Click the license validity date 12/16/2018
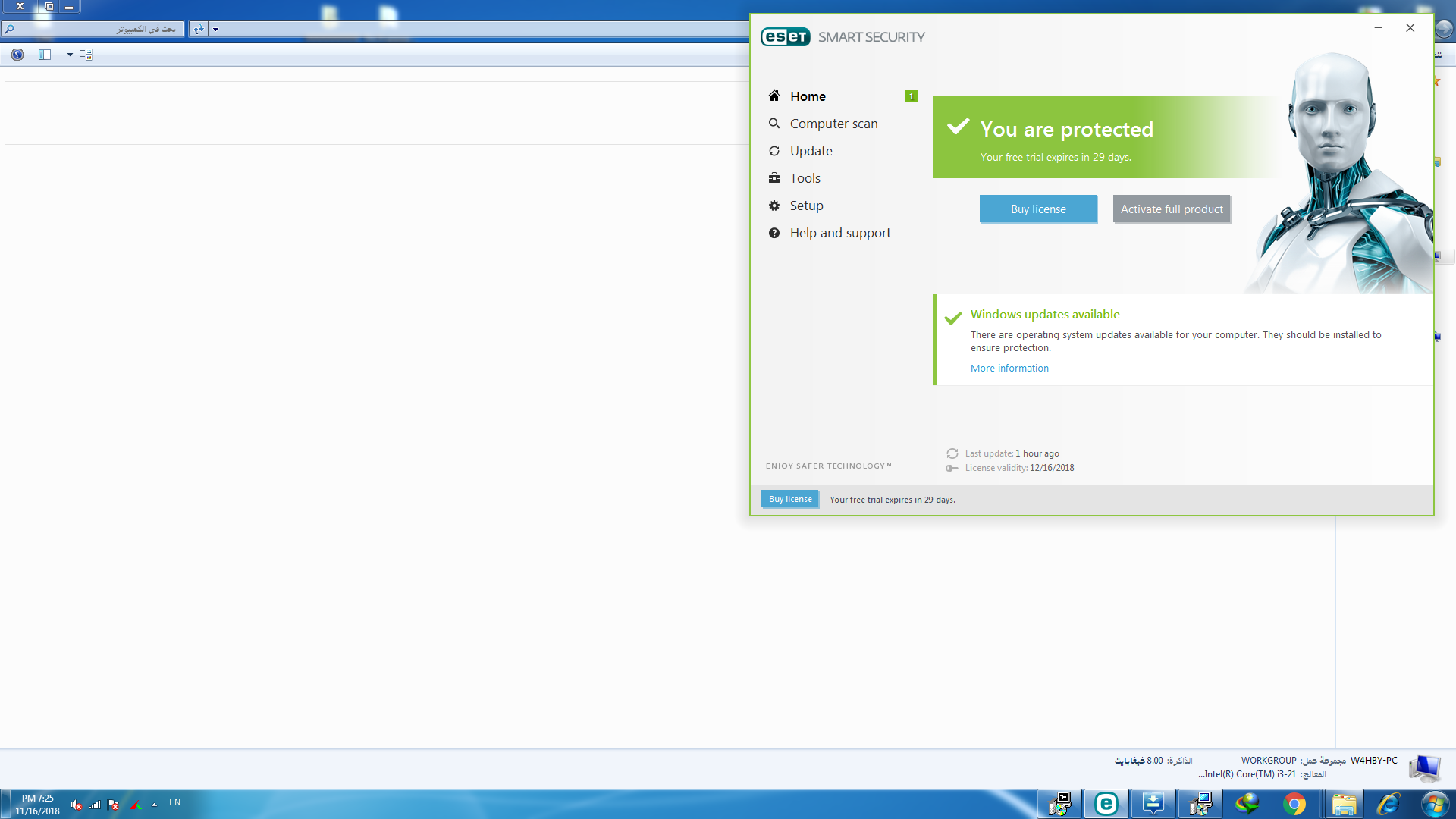 (1052, 468)
